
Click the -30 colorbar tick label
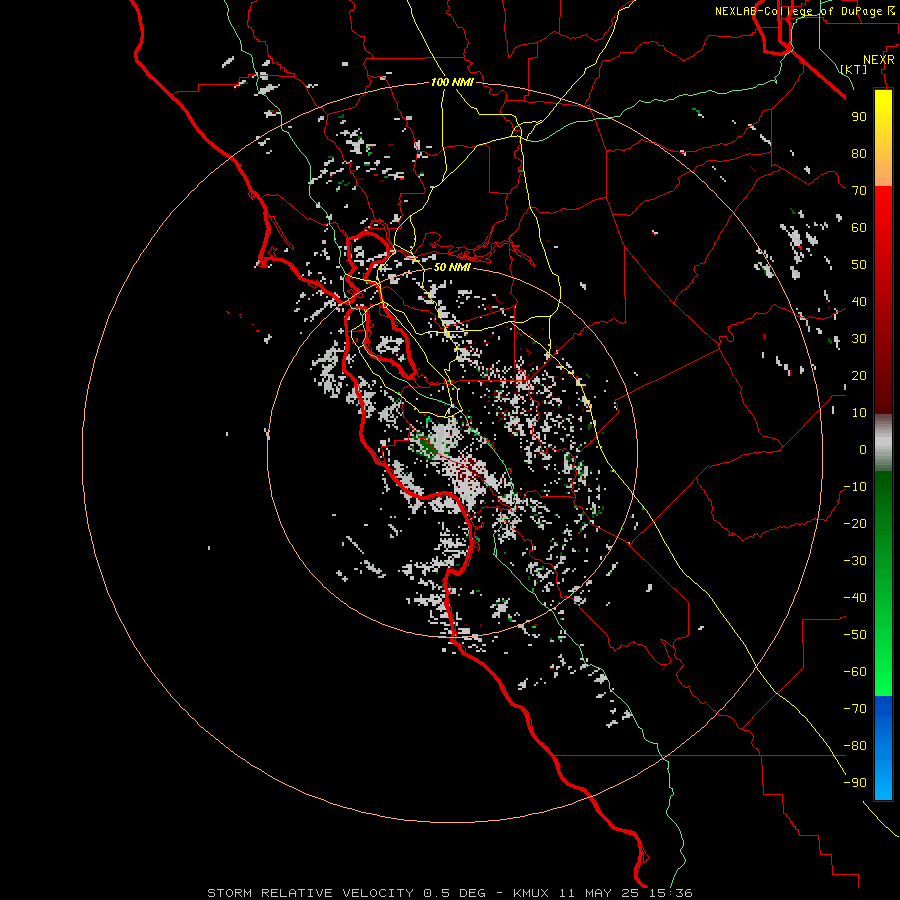point(855,561)
